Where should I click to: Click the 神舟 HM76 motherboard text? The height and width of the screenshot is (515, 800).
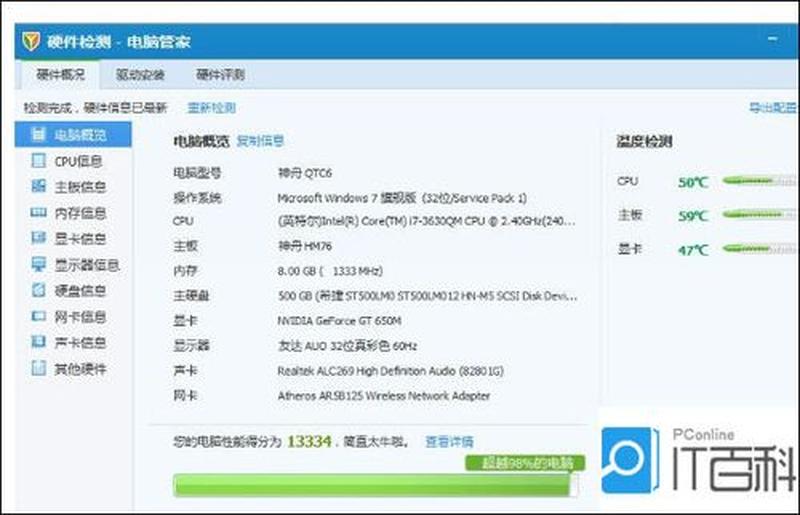point(305,247)
